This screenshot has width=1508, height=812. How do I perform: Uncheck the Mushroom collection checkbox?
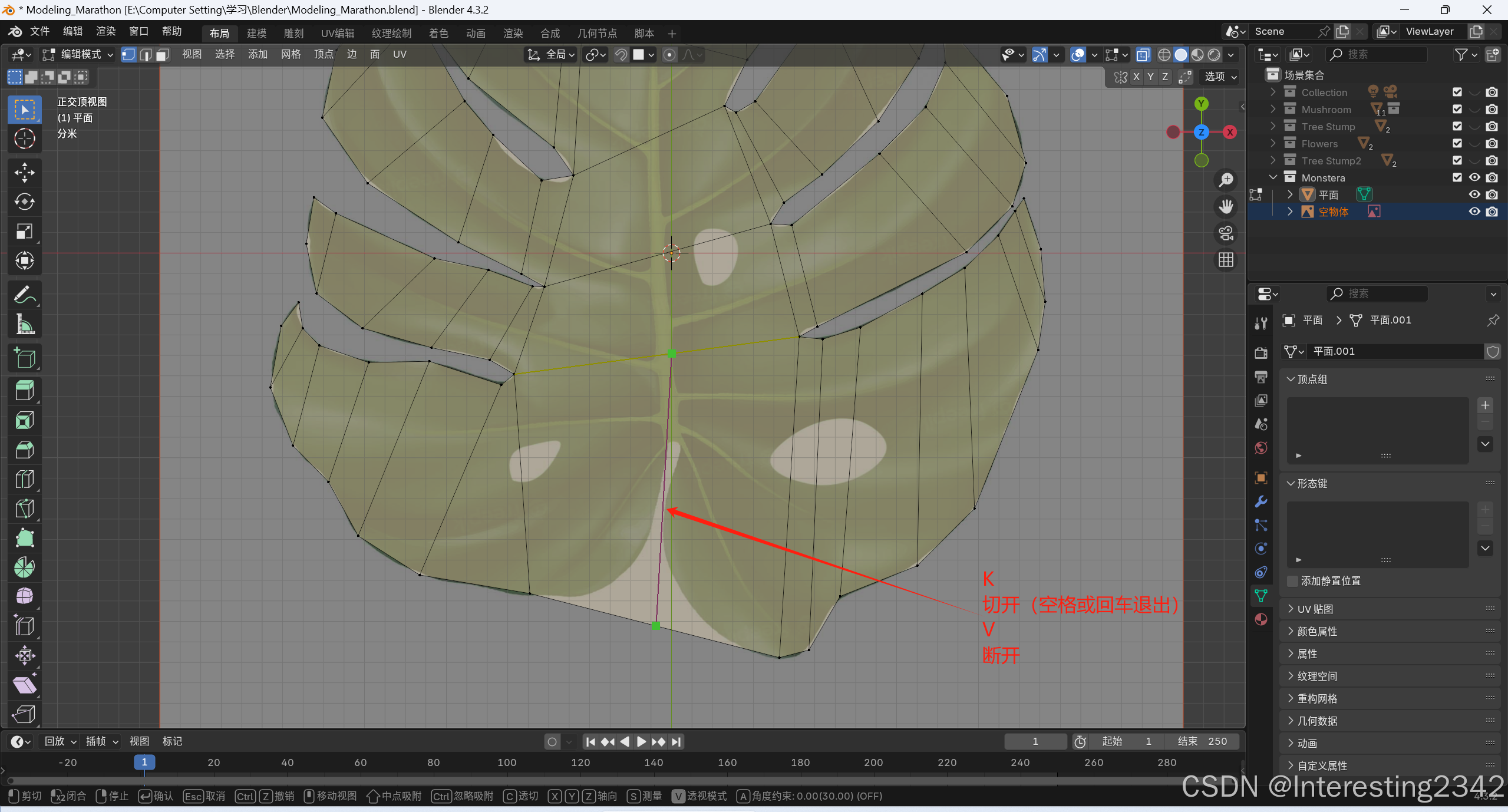(1457, 110)
